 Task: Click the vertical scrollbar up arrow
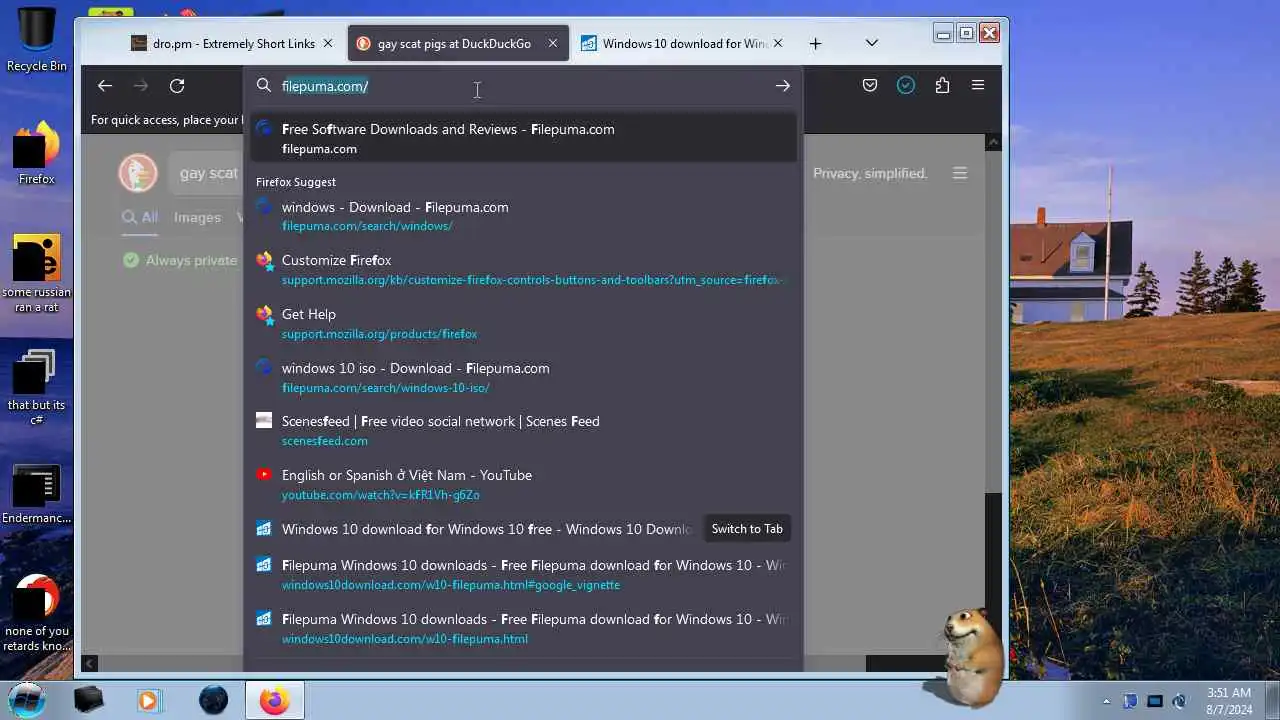tap(992, 143)
